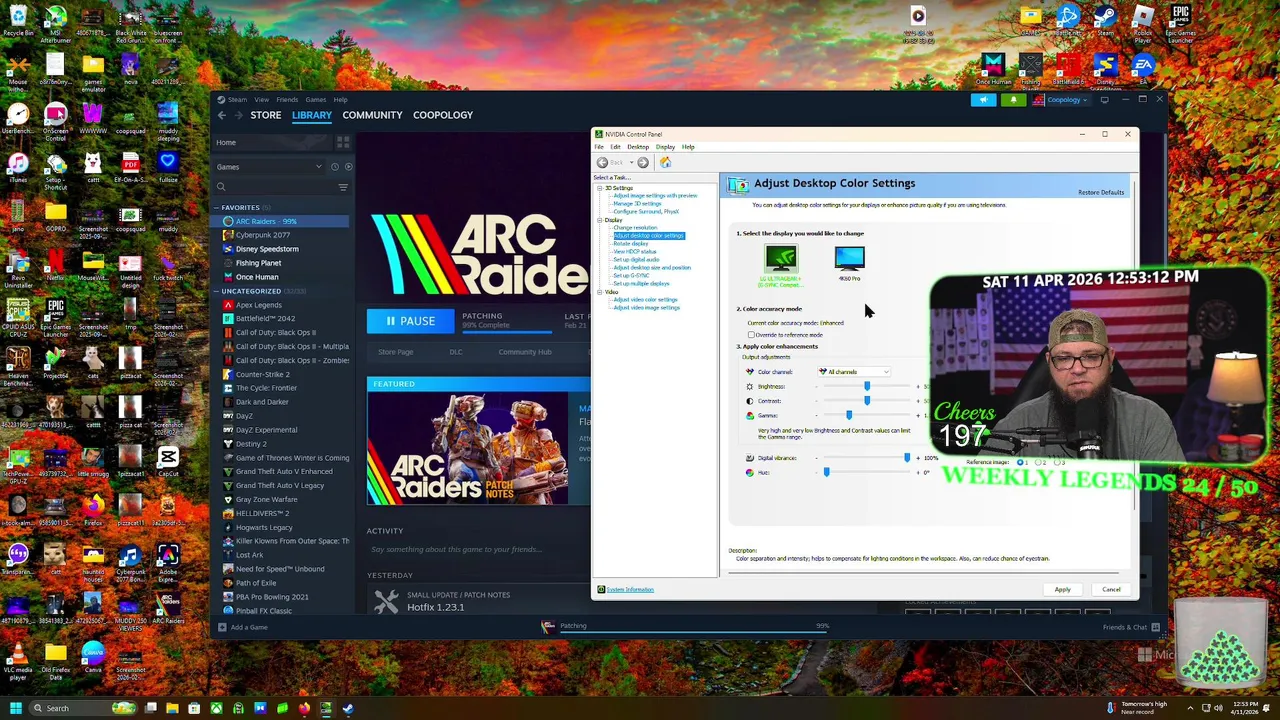This screenshot has height=720, width=1280.
Task: Open Revo Uninstaller desktop shortcut
Action: 18,268
